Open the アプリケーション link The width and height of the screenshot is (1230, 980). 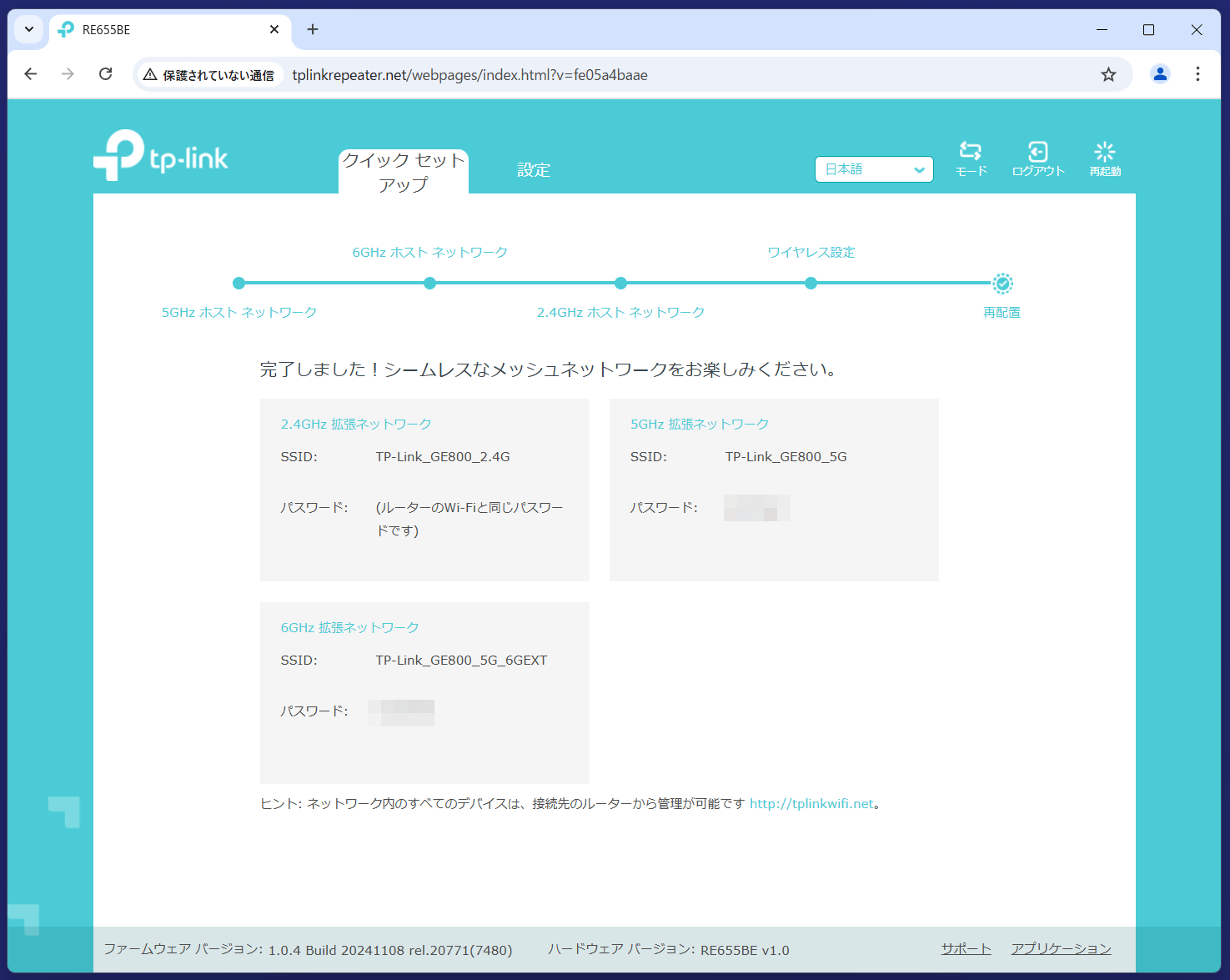pos(1061,949)
